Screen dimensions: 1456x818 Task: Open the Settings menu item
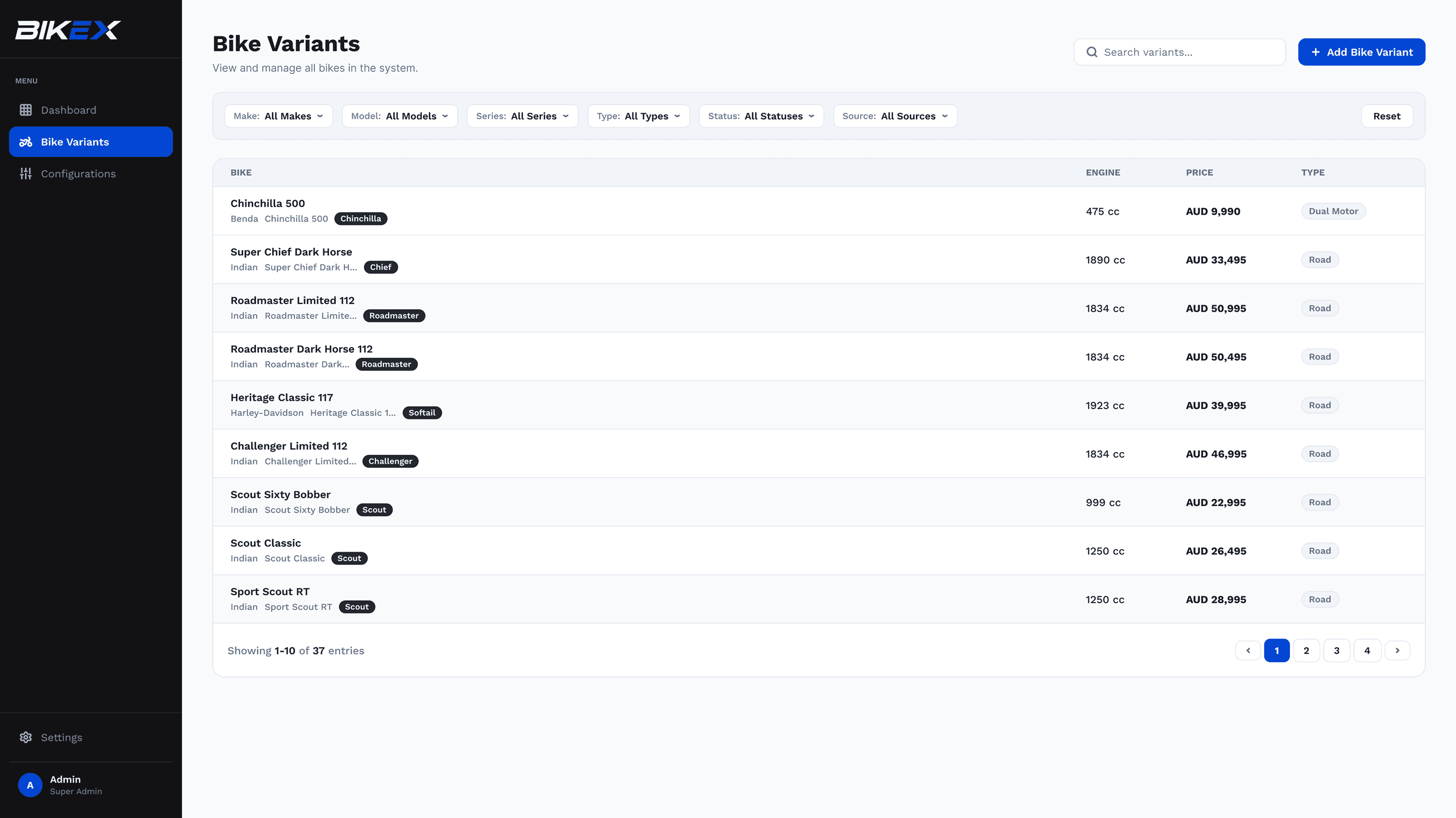(x=91, y=737)
